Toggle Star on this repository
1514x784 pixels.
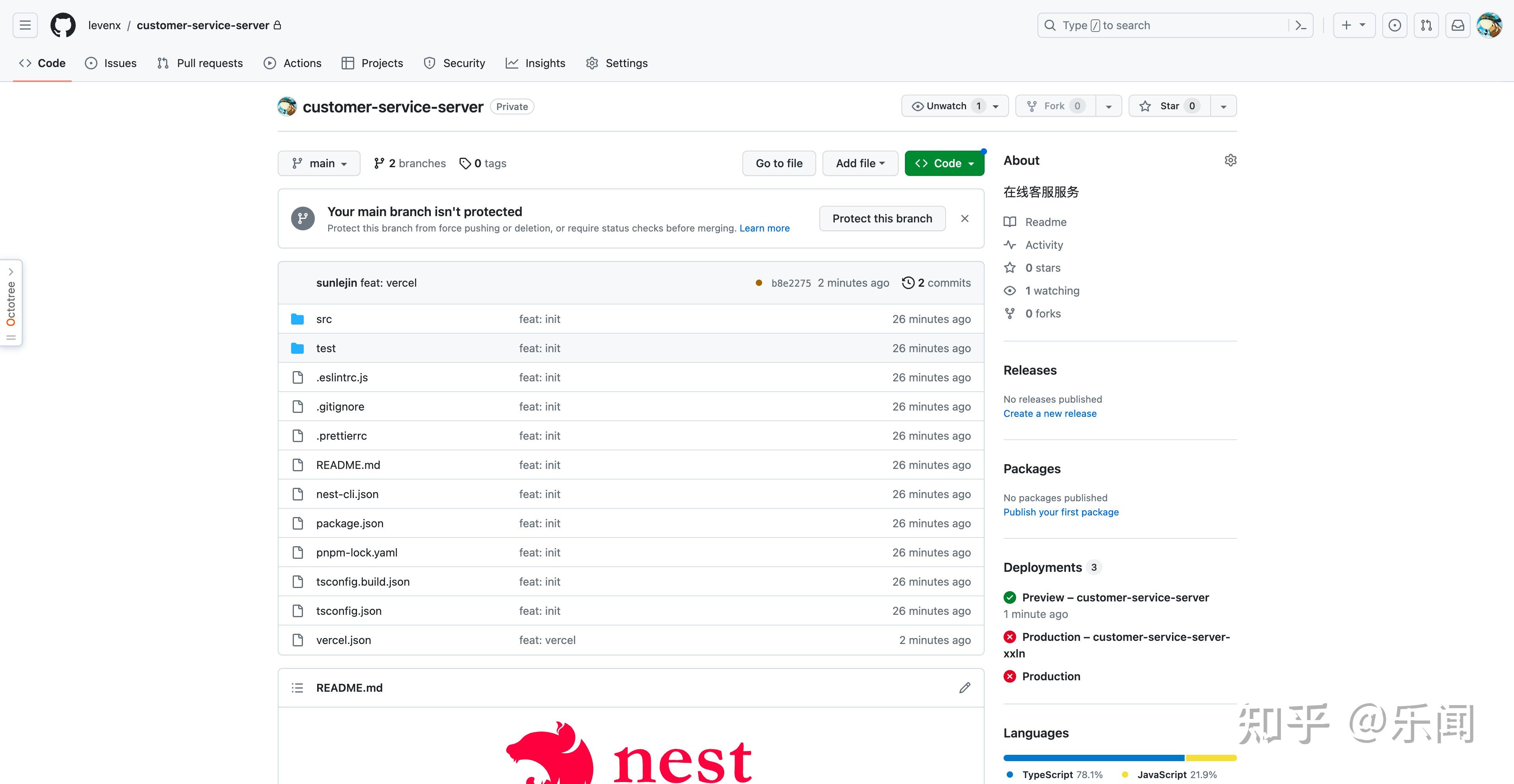tap(1168, 106)
